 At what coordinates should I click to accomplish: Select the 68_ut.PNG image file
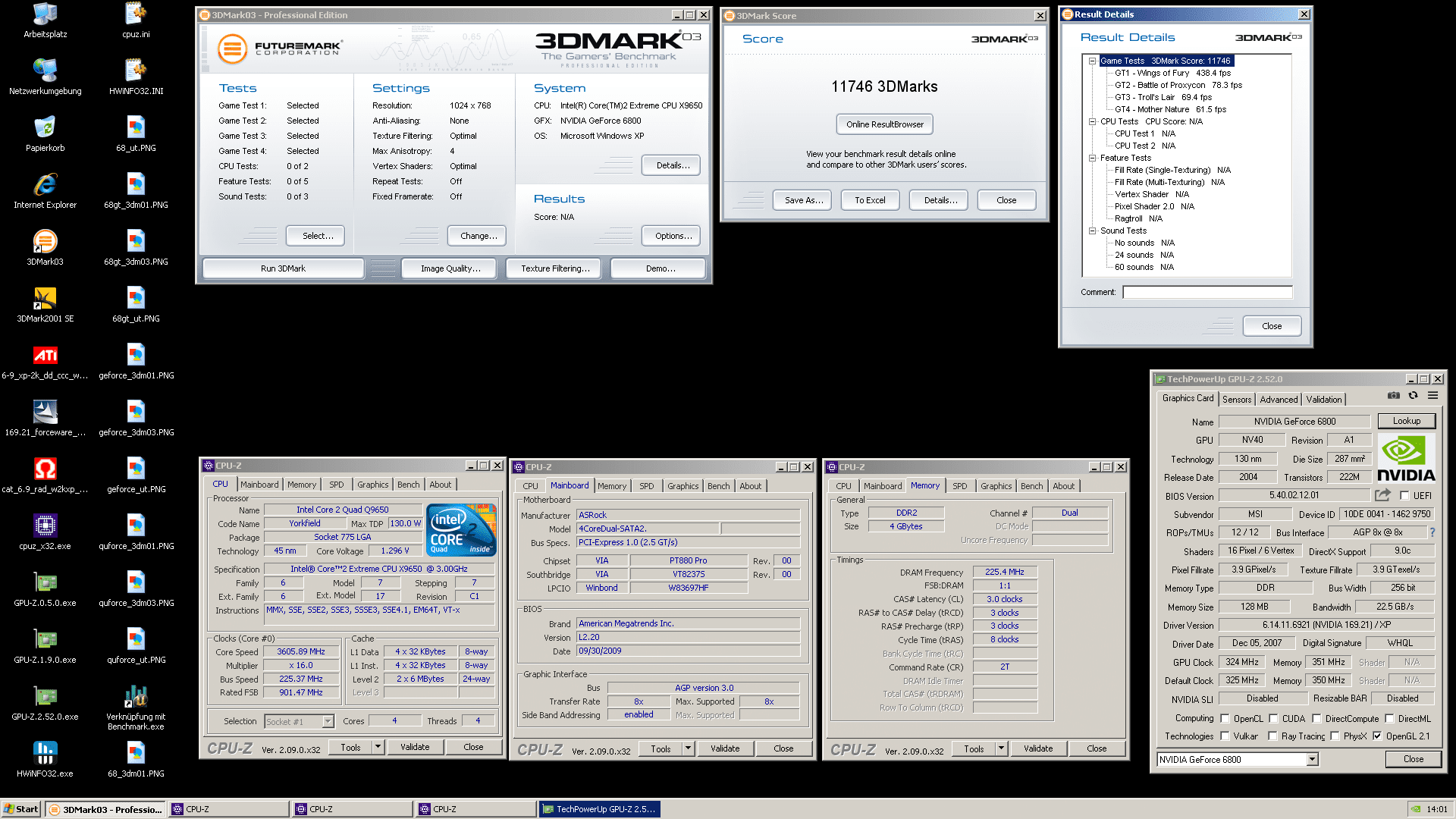pyautogui.click(x=136, y=133)
